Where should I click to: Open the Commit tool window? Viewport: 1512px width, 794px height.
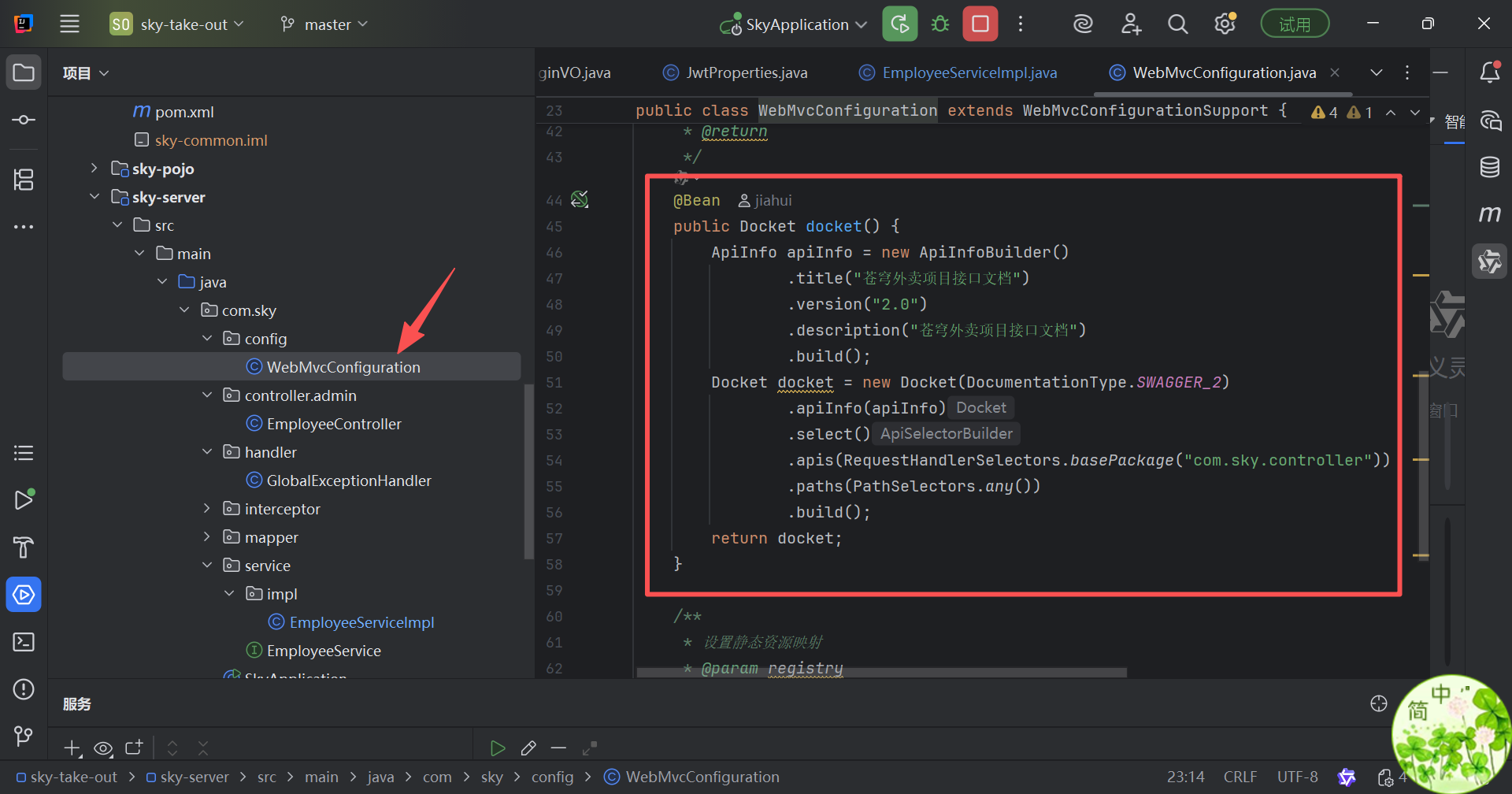tap(24, 120)
